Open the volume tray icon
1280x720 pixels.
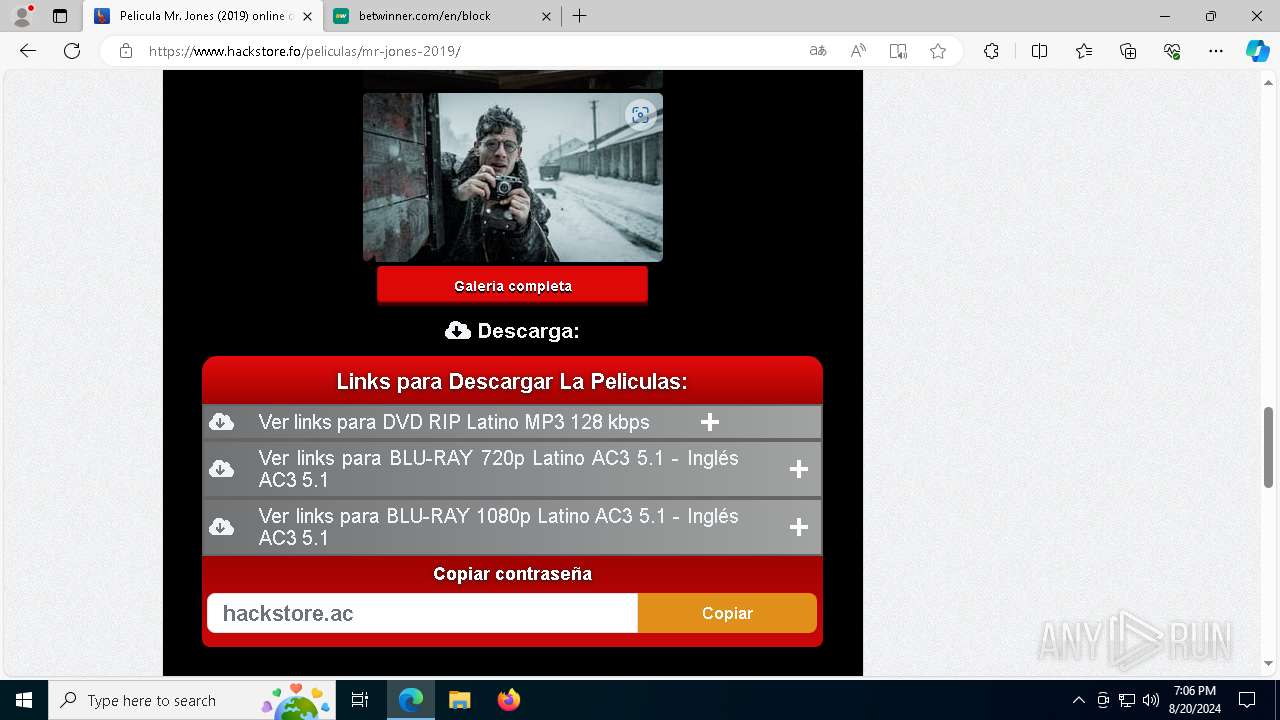tap(1151, 700)
